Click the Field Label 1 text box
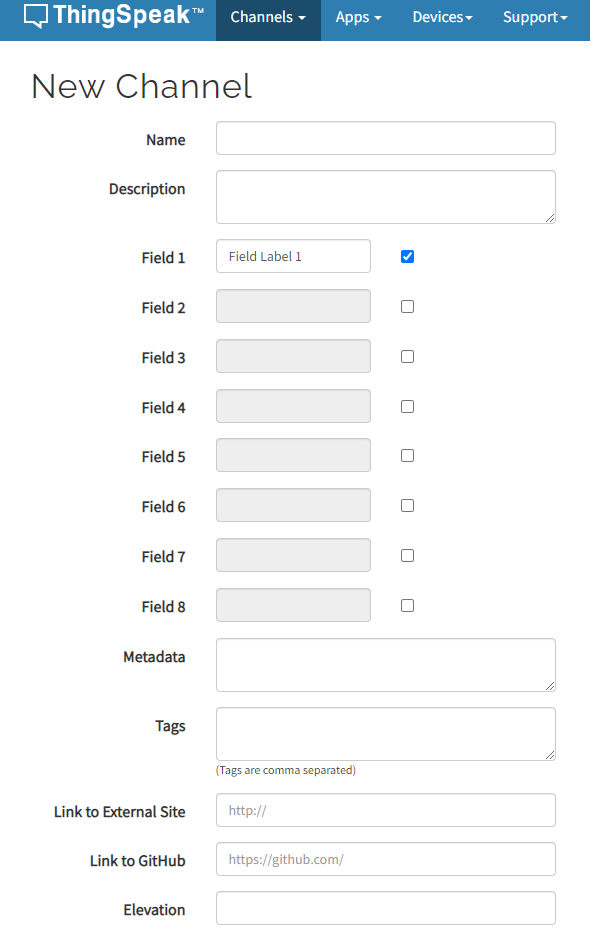 coord(293,256)
